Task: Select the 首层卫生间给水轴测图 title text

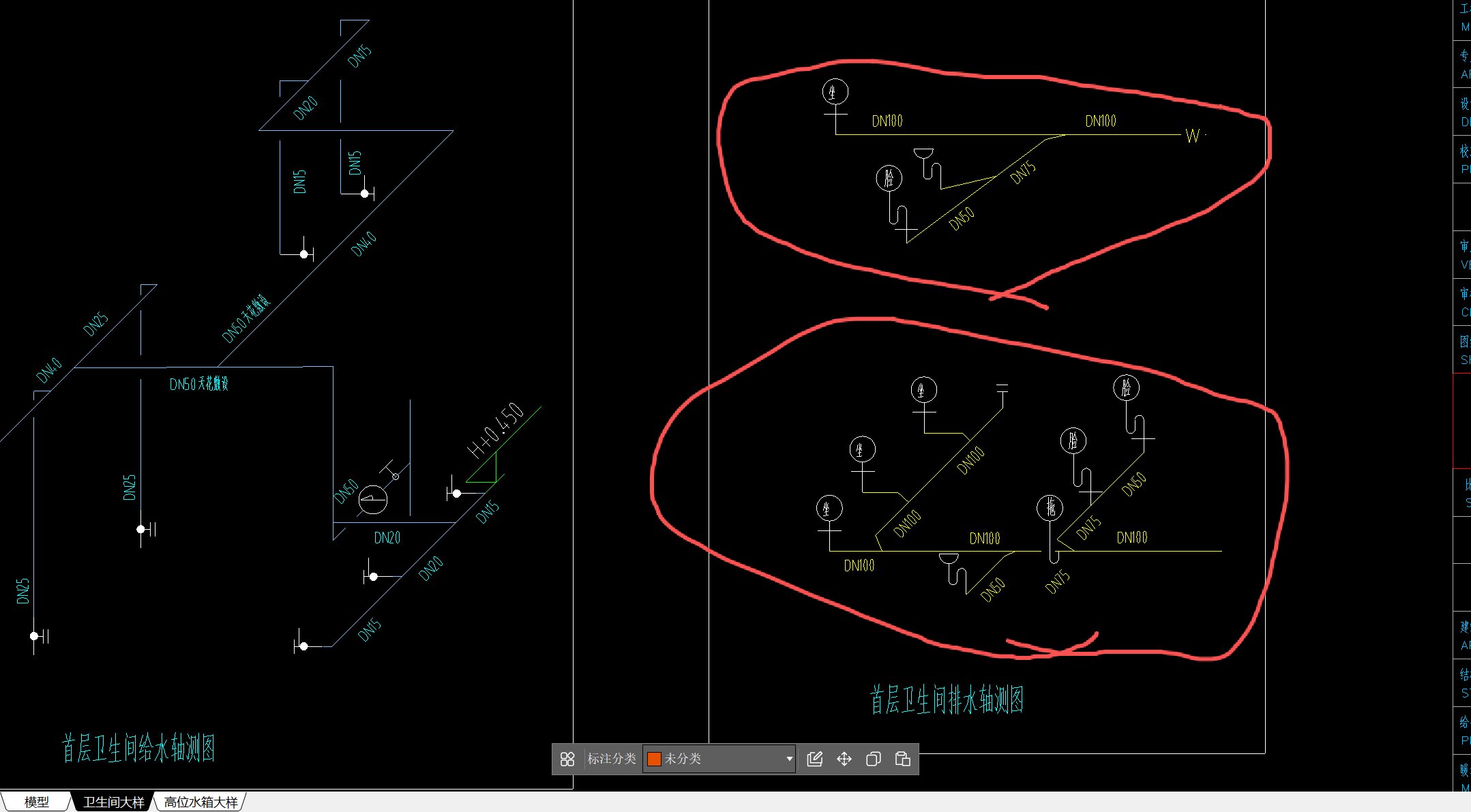Action: [x=138, y=748]
